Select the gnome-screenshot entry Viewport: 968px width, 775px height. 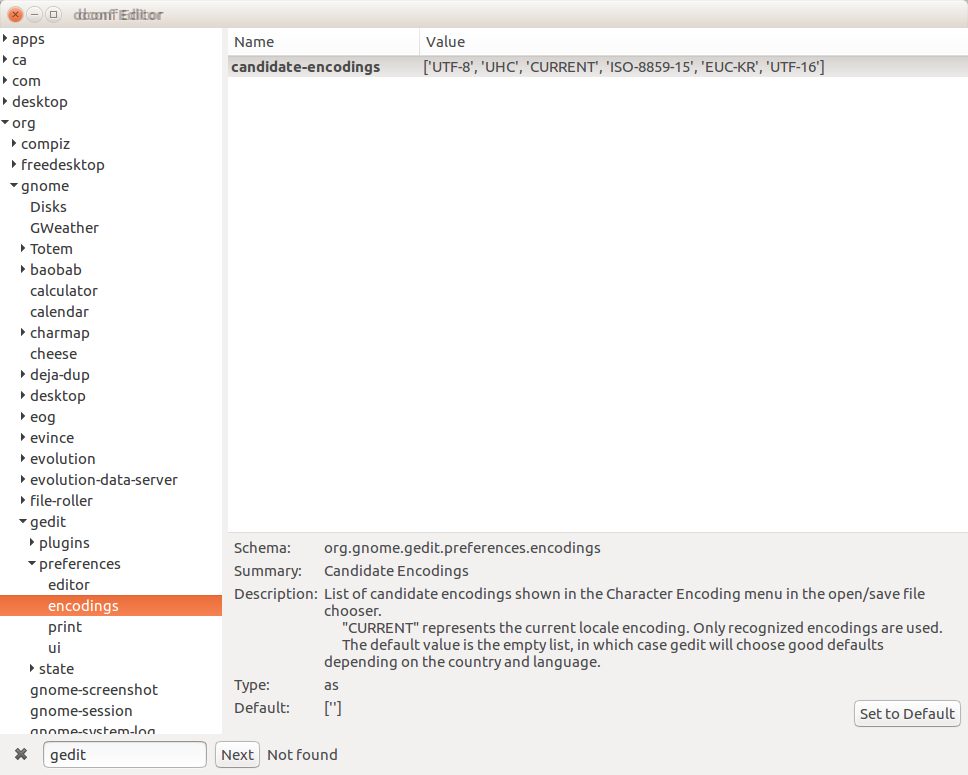tap(94, 689)
